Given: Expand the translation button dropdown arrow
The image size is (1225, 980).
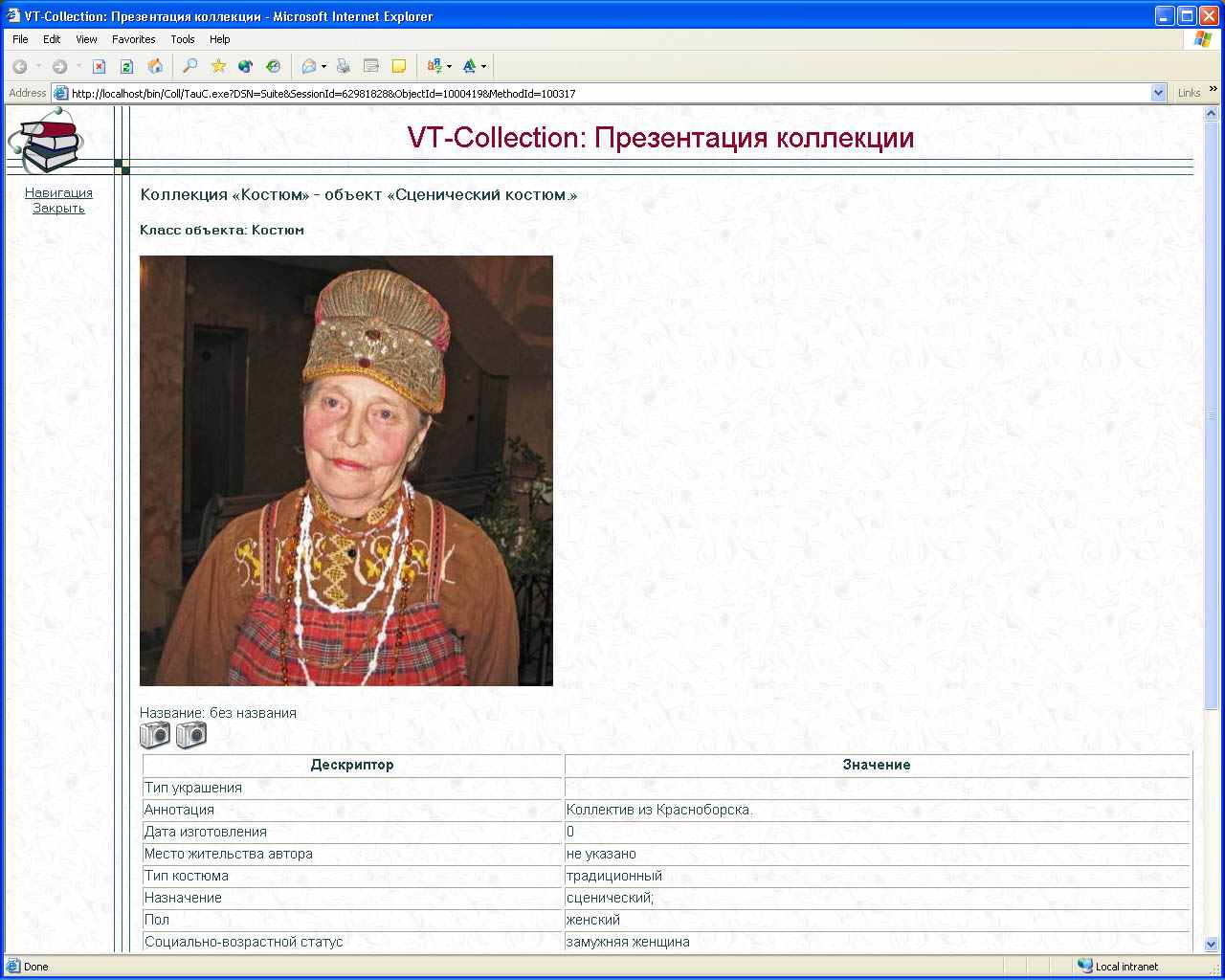Looking at the screenshot, I should (x=449, y=67).
